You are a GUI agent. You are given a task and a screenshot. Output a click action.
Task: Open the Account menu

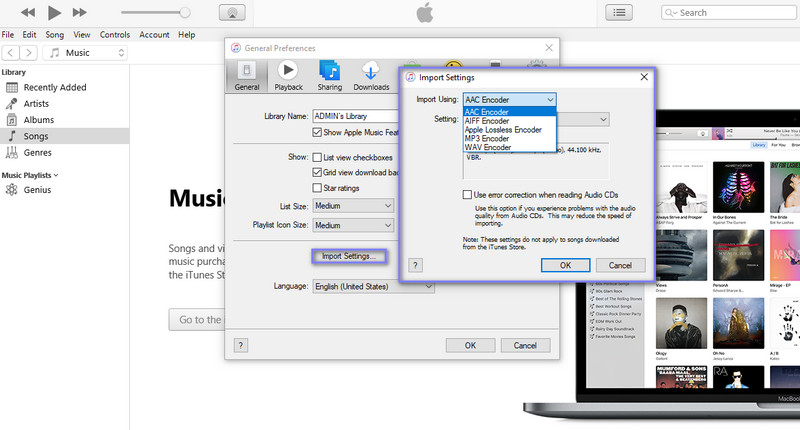click(x=154, y=35)
